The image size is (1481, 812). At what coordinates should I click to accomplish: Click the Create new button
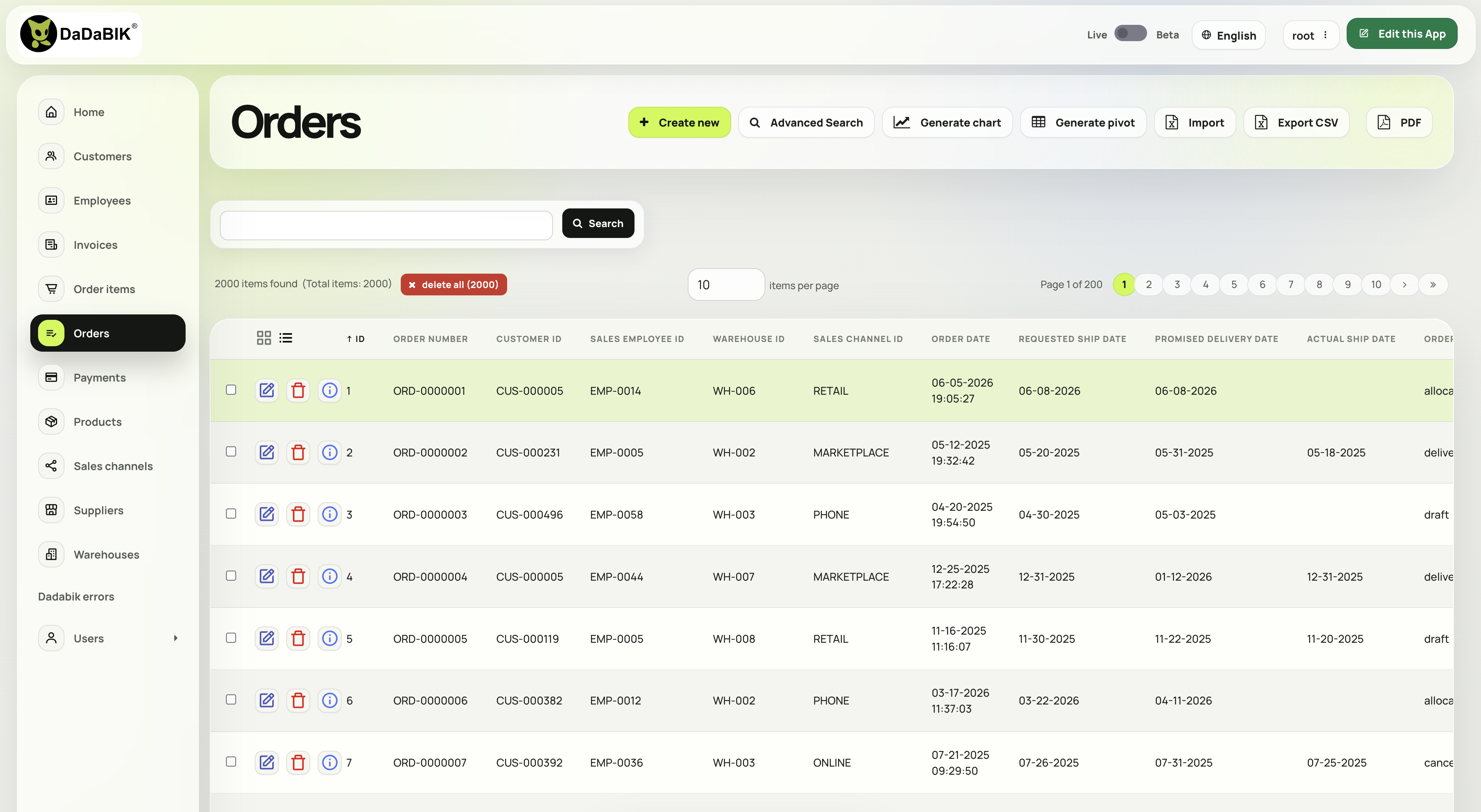click(x=679, y=122)
